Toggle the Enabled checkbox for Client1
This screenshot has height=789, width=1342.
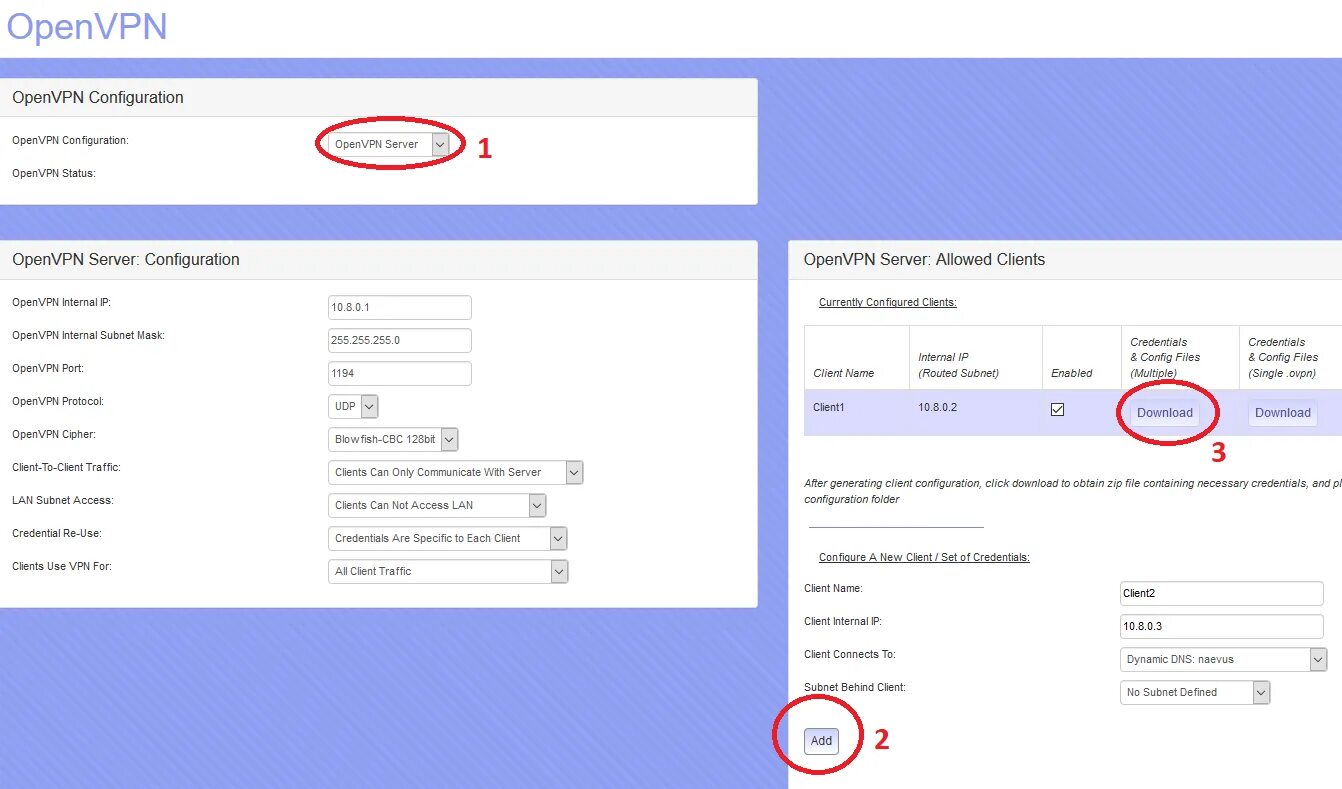(1057, 409)
